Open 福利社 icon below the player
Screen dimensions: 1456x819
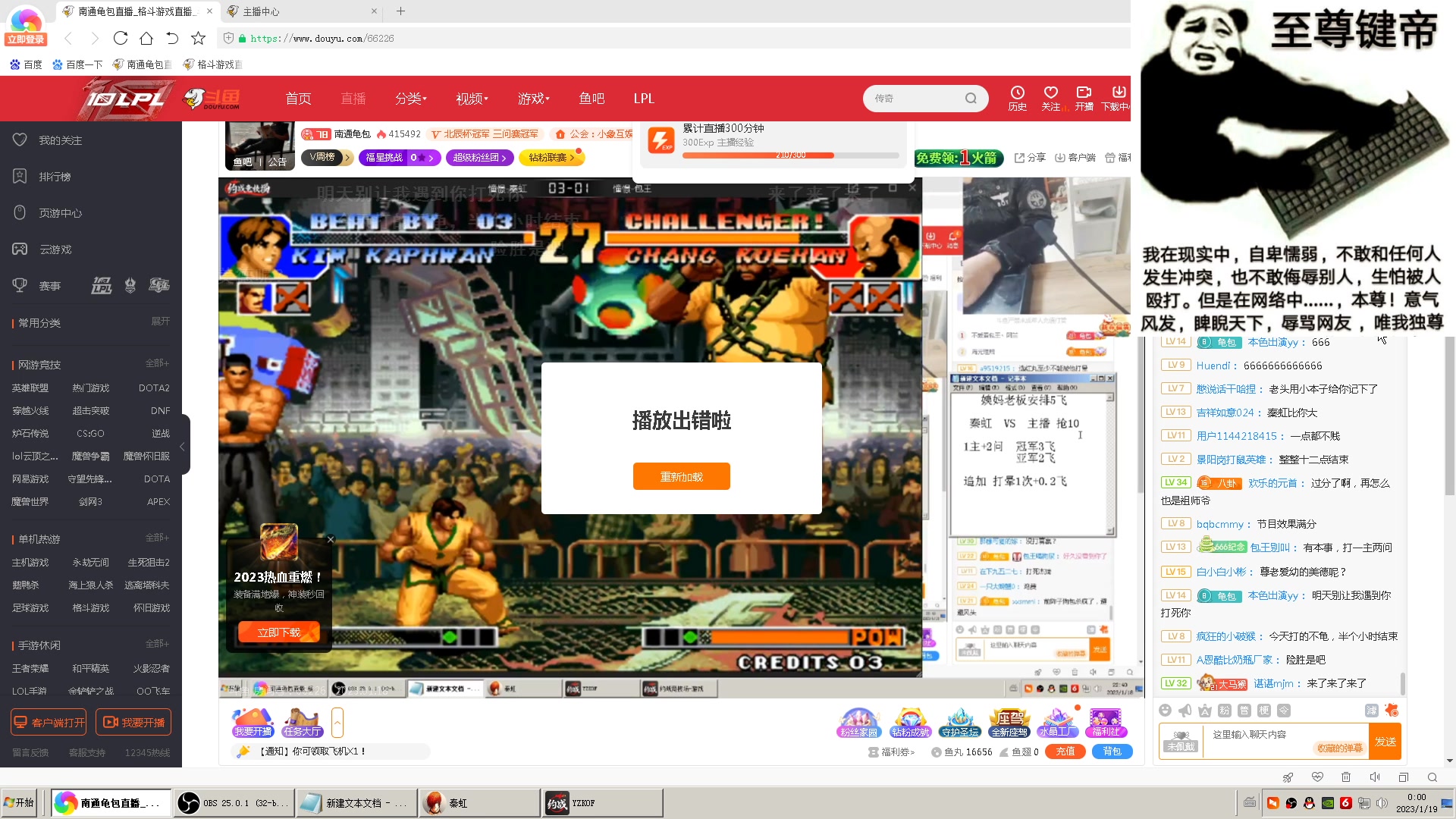pyautogui.click(x=1106, y=723)
